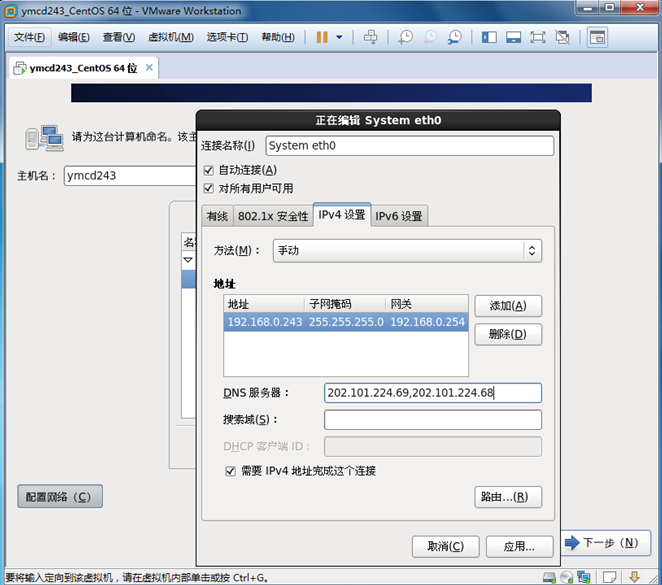This screenshot has height=585, width=662.
Task: Open the 文件(F) menu
Action: [x=30, y=37]
